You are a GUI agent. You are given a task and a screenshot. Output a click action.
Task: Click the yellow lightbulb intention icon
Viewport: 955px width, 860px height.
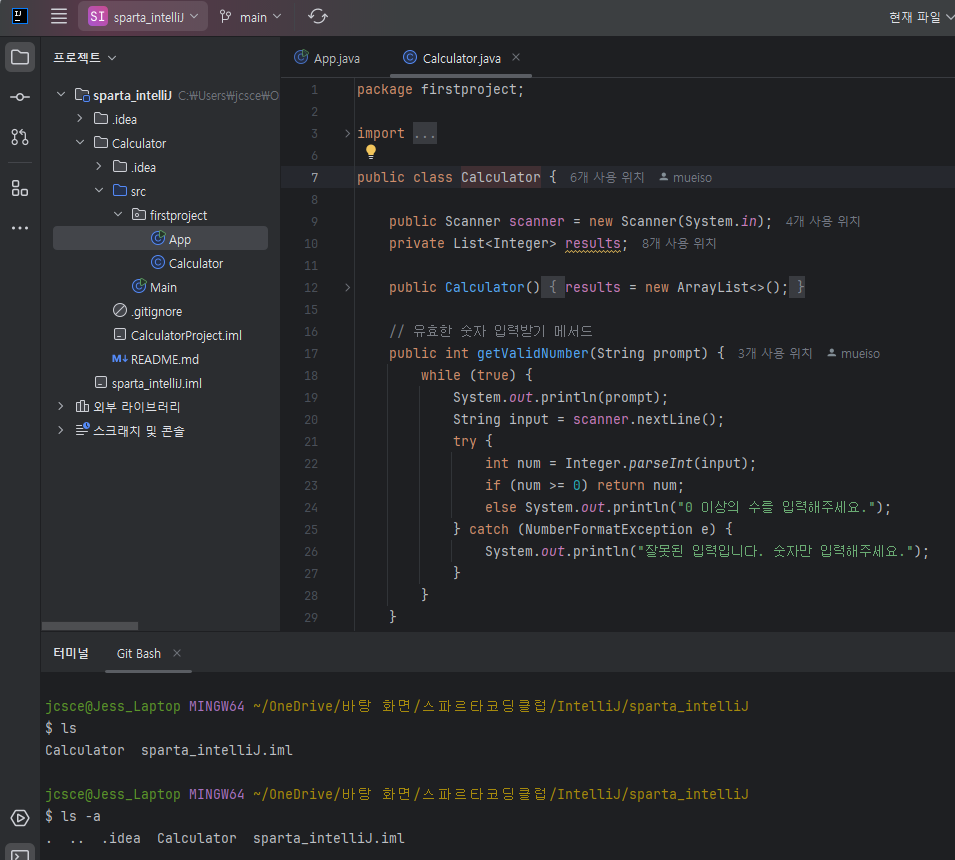coord(371,152)
